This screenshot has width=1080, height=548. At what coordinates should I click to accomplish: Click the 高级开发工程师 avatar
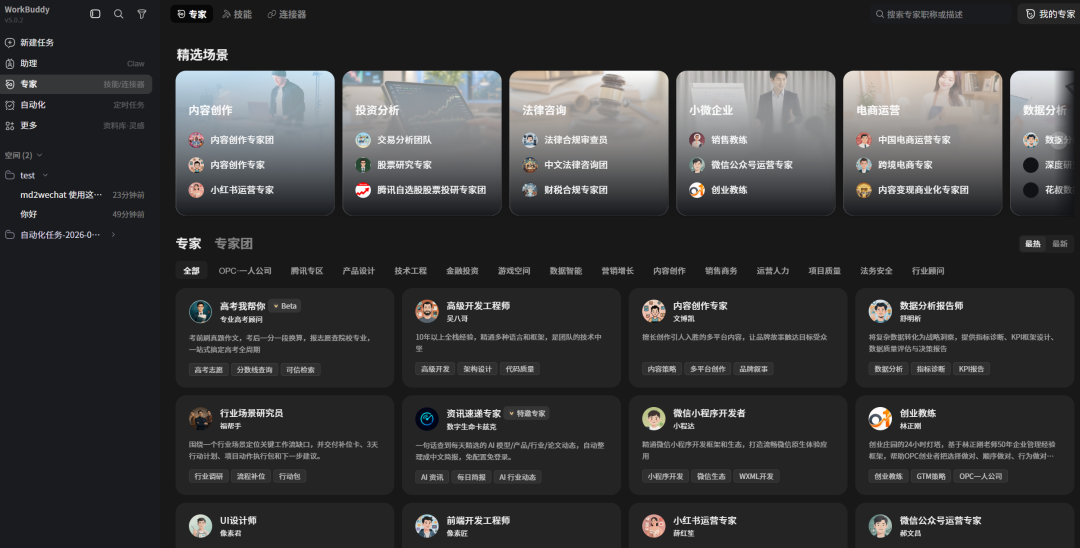(427, 311)
